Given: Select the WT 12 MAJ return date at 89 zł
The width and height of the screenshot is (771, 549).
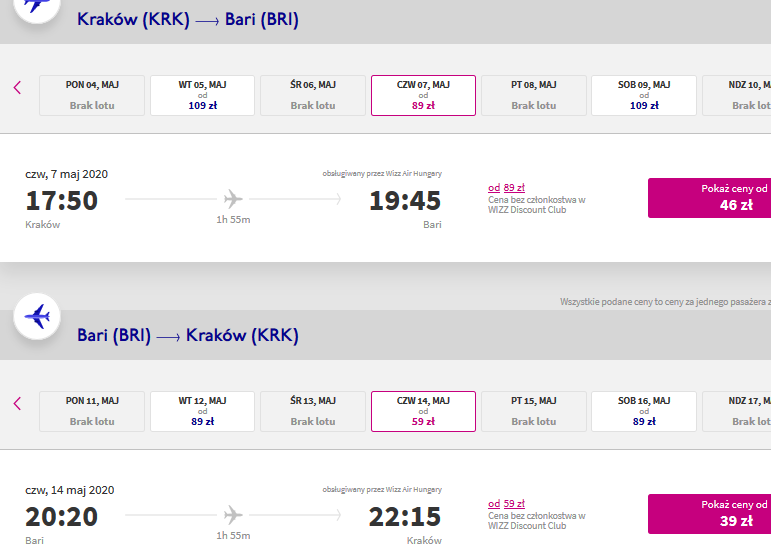Looking at the screenshot, I should (203, 411).
